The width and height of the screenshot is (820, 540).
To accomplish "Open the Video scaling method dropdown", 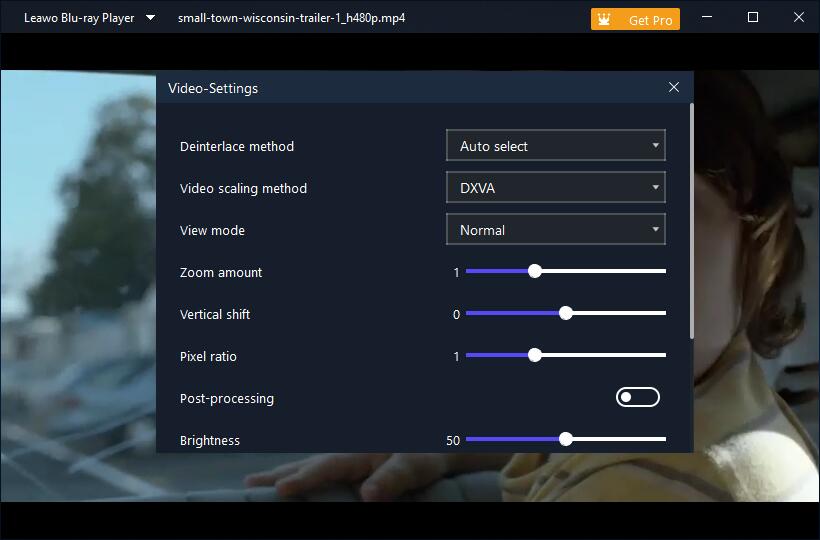I will point(555,188).
